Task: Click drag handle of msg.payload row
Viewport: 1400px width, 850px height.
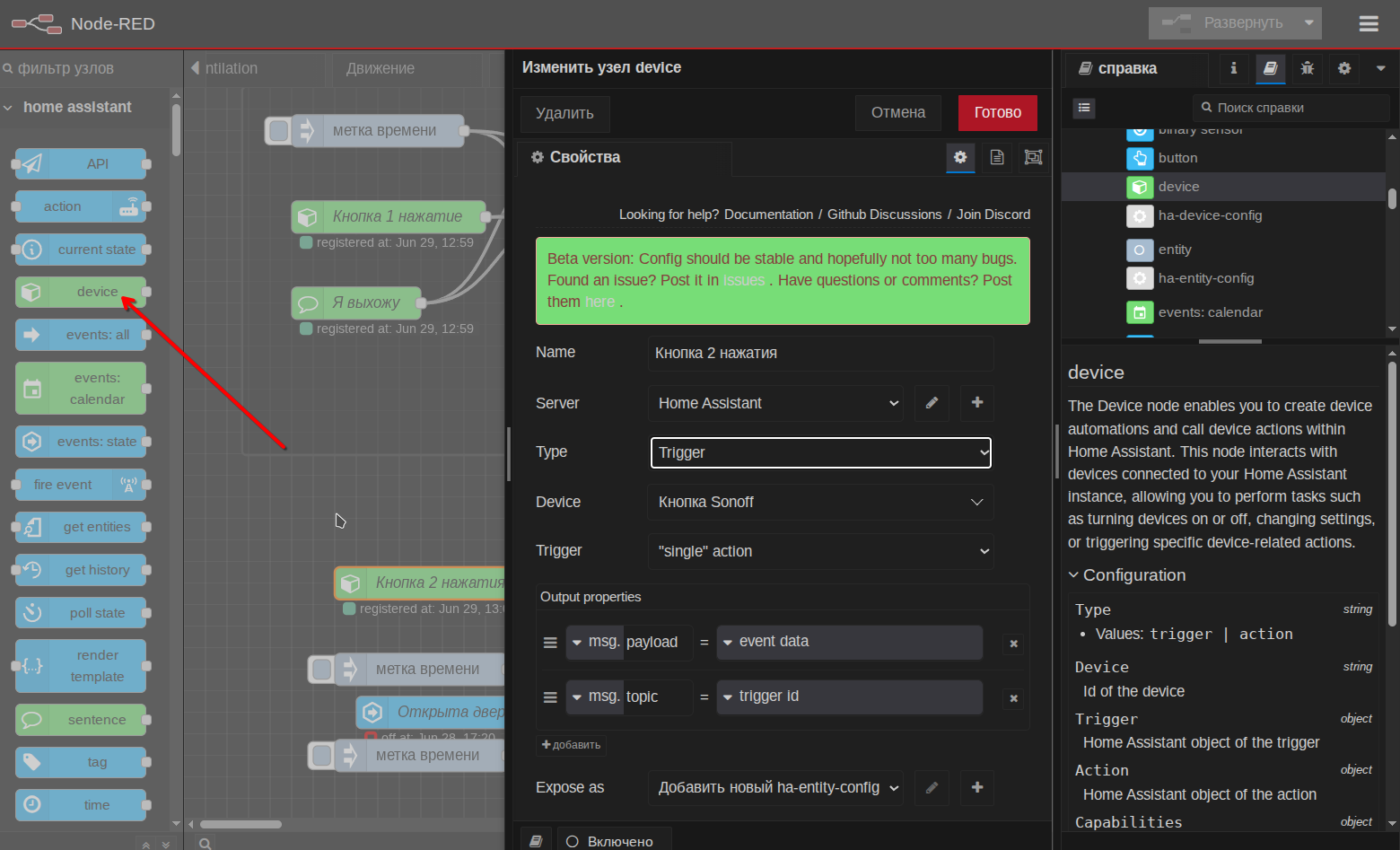Action: [550, 643]
